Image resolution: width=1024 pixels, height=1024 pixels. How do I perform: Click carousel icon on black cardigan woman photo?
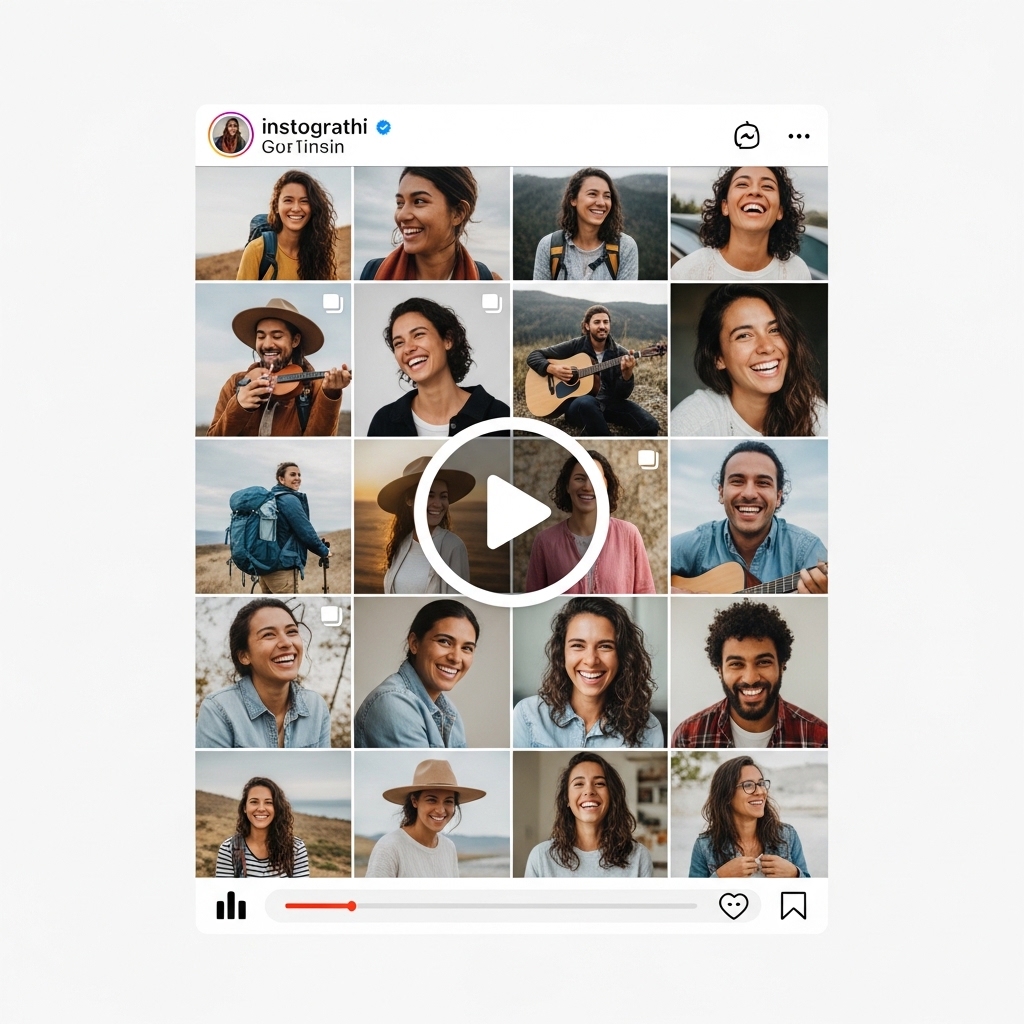491,303
